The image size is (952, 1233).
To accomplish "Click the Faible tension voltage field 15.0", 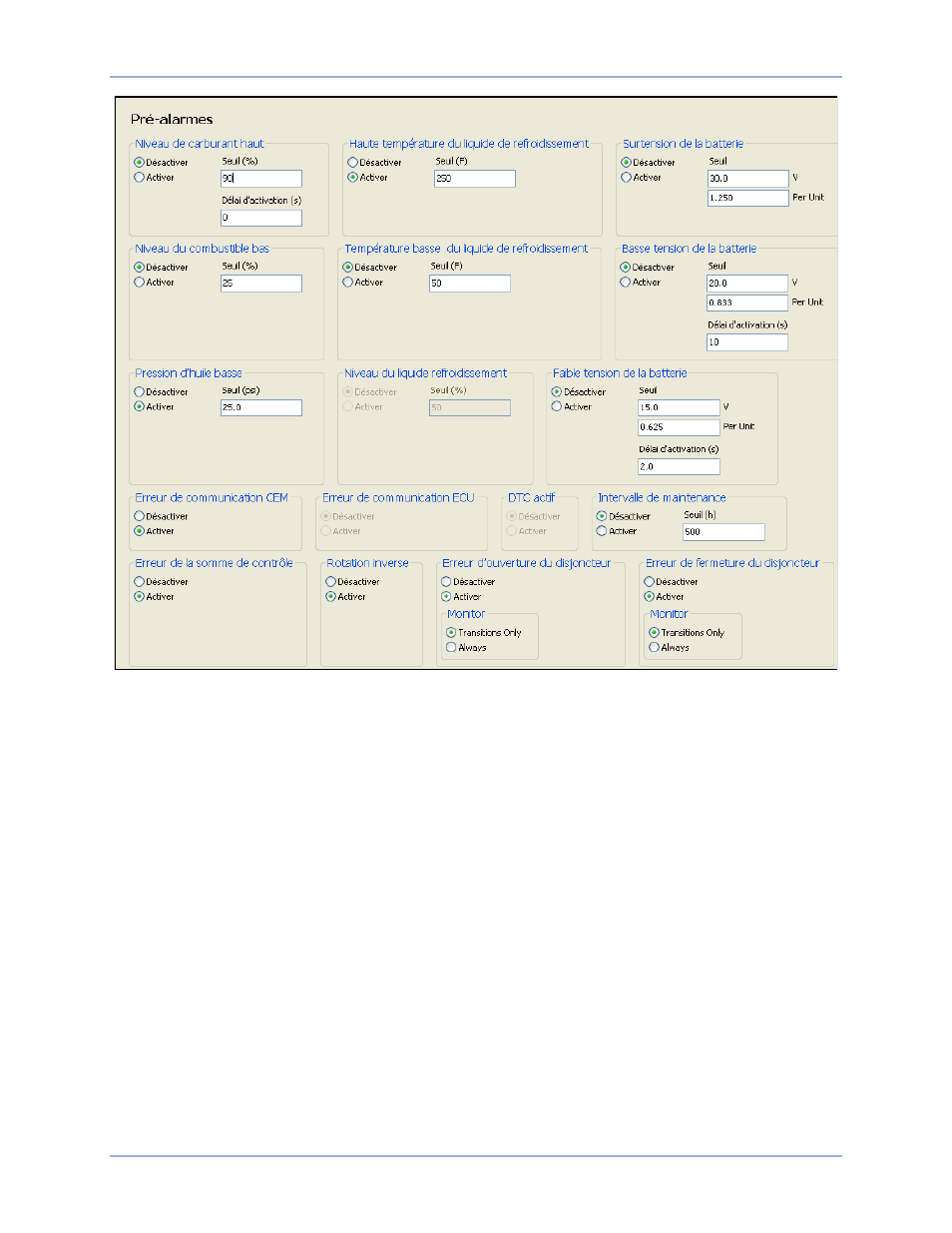I will coord(679,407).
